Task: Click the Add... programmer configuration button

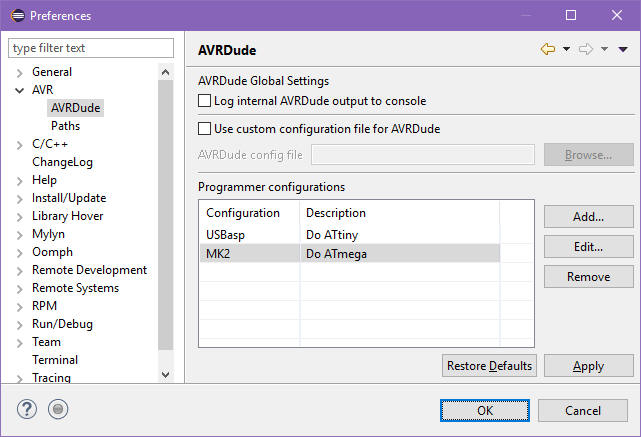Action: pyautogui.click(x=588, y=217)
